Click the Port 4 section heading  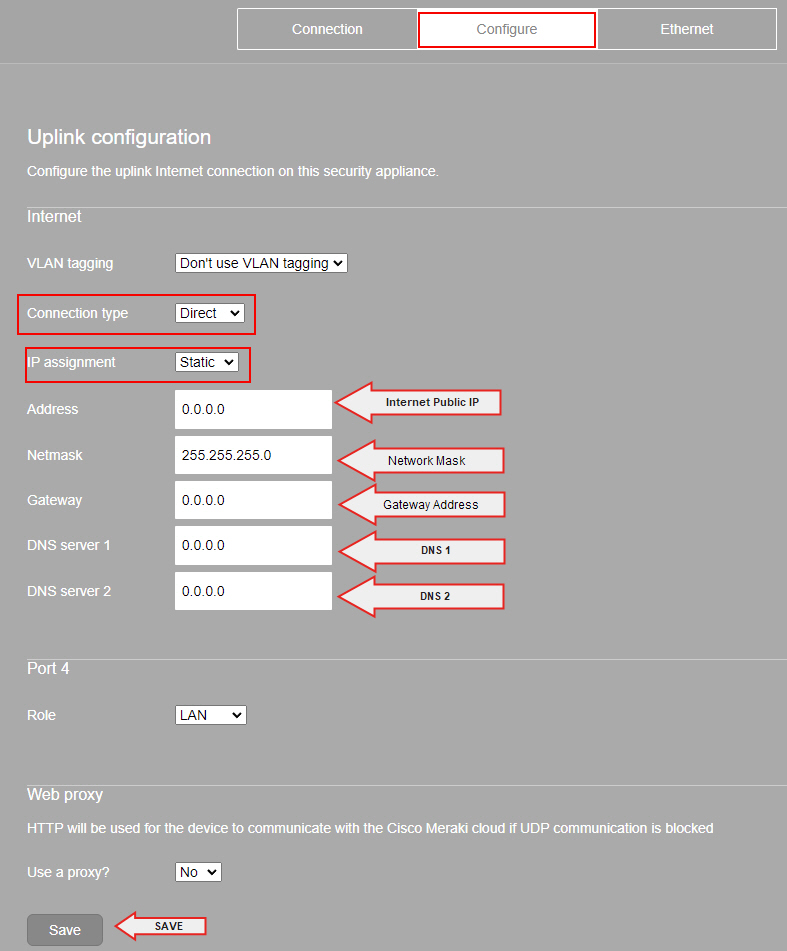coord(48,668)
